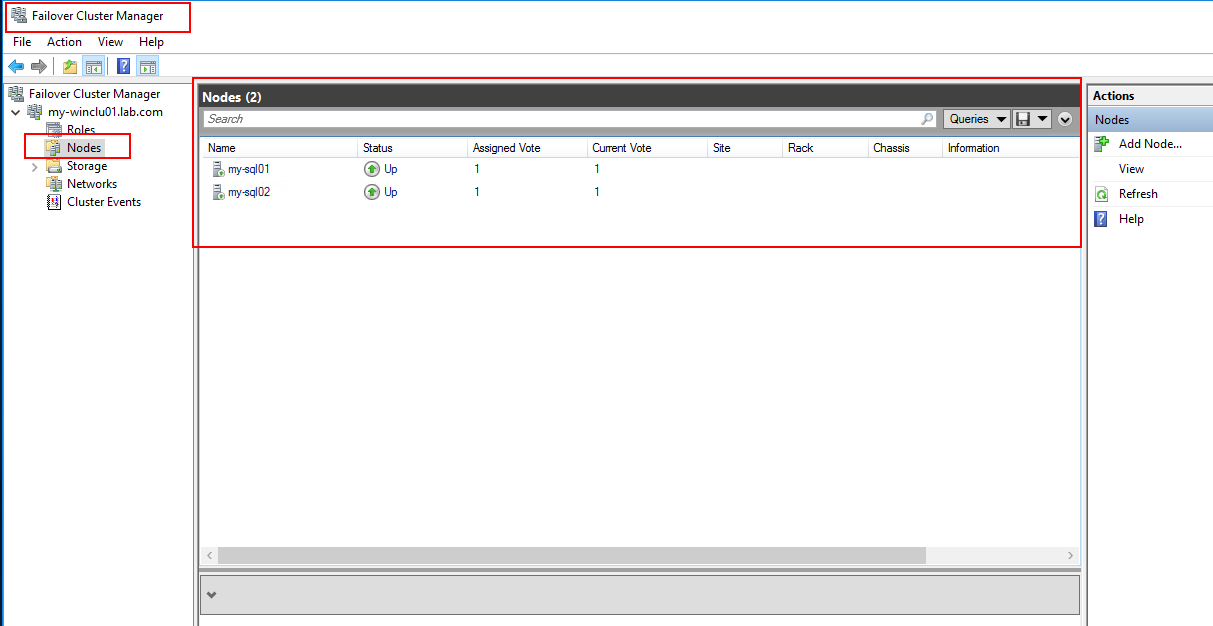Screen dimensions: 1213x626
Task: Click the left arrow of the horizontal scrollbar
Action: pyautogui.click(x=210, y=555)
